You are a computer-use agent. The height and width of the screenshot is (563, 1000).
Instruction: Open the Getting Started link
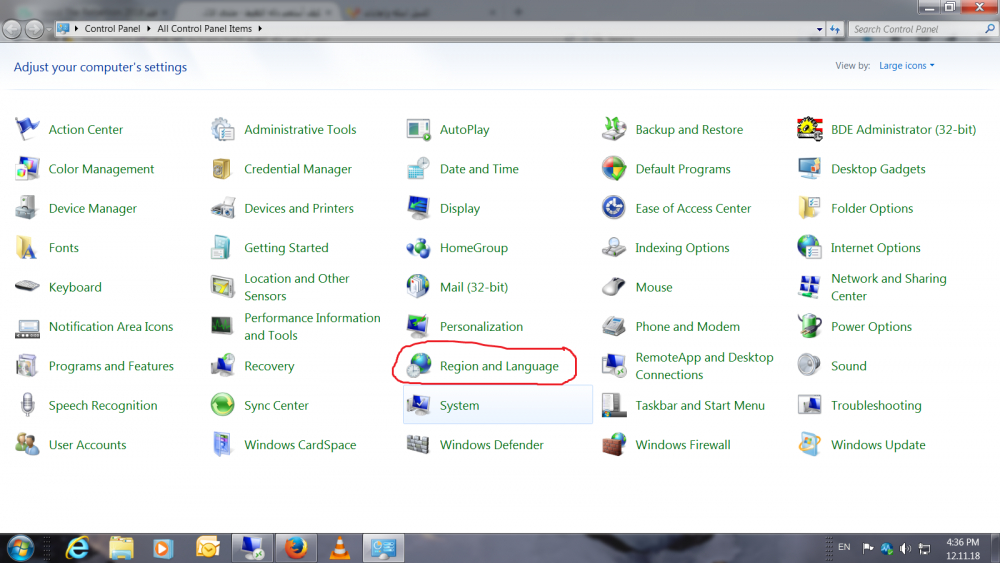[x=286, y=248]
